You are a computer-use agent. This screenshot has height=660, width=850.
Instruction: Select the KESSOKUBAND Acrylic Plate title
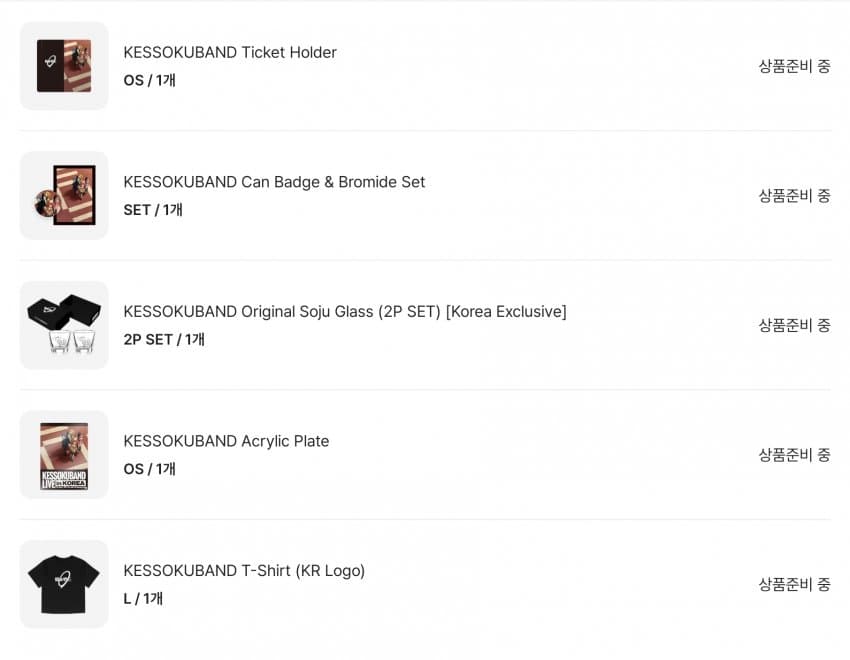point(226,441)
